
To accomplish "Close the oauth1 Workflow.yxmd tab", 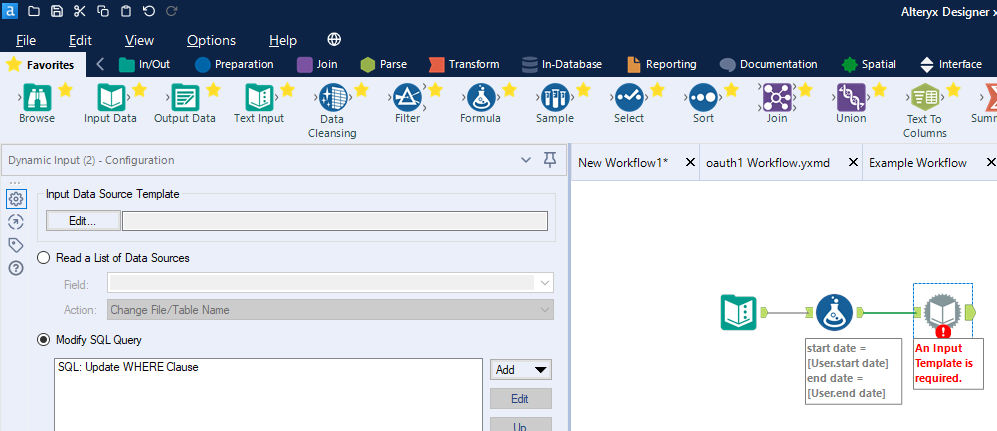I will (x=853, y=163).
